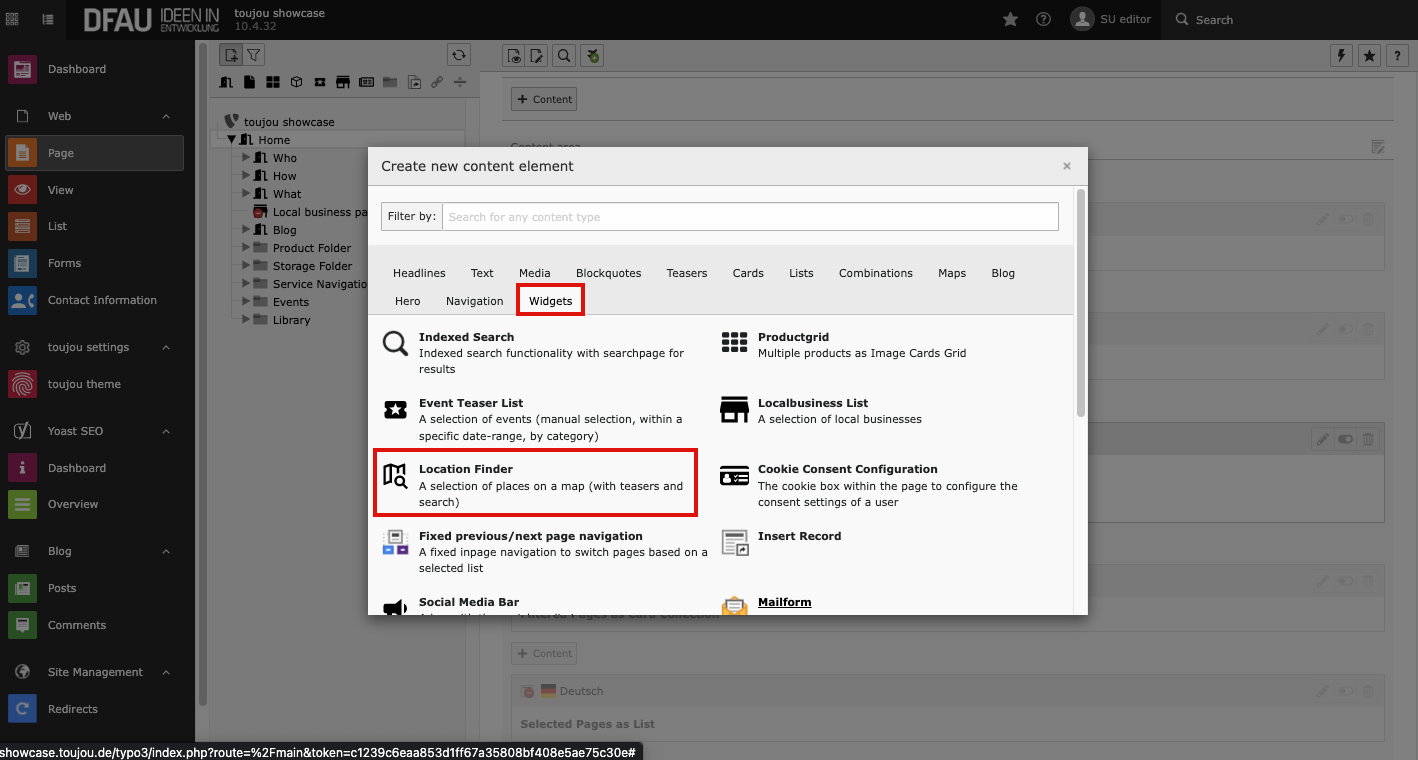1418x760 pixels.
Task: Switch to the Teasers tab
Action: [687, 273]
